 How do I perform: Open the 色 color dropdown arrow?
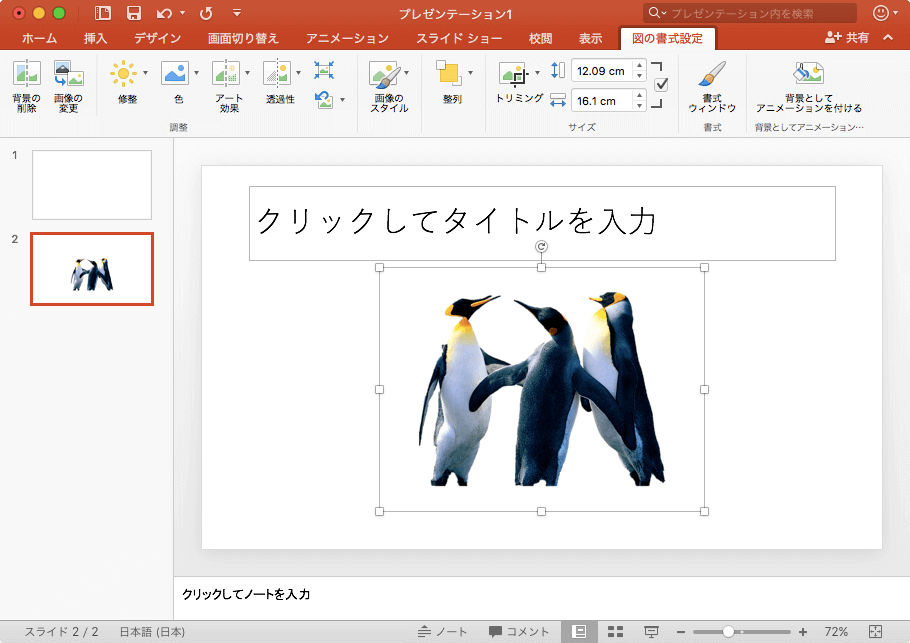coord(196,73)
